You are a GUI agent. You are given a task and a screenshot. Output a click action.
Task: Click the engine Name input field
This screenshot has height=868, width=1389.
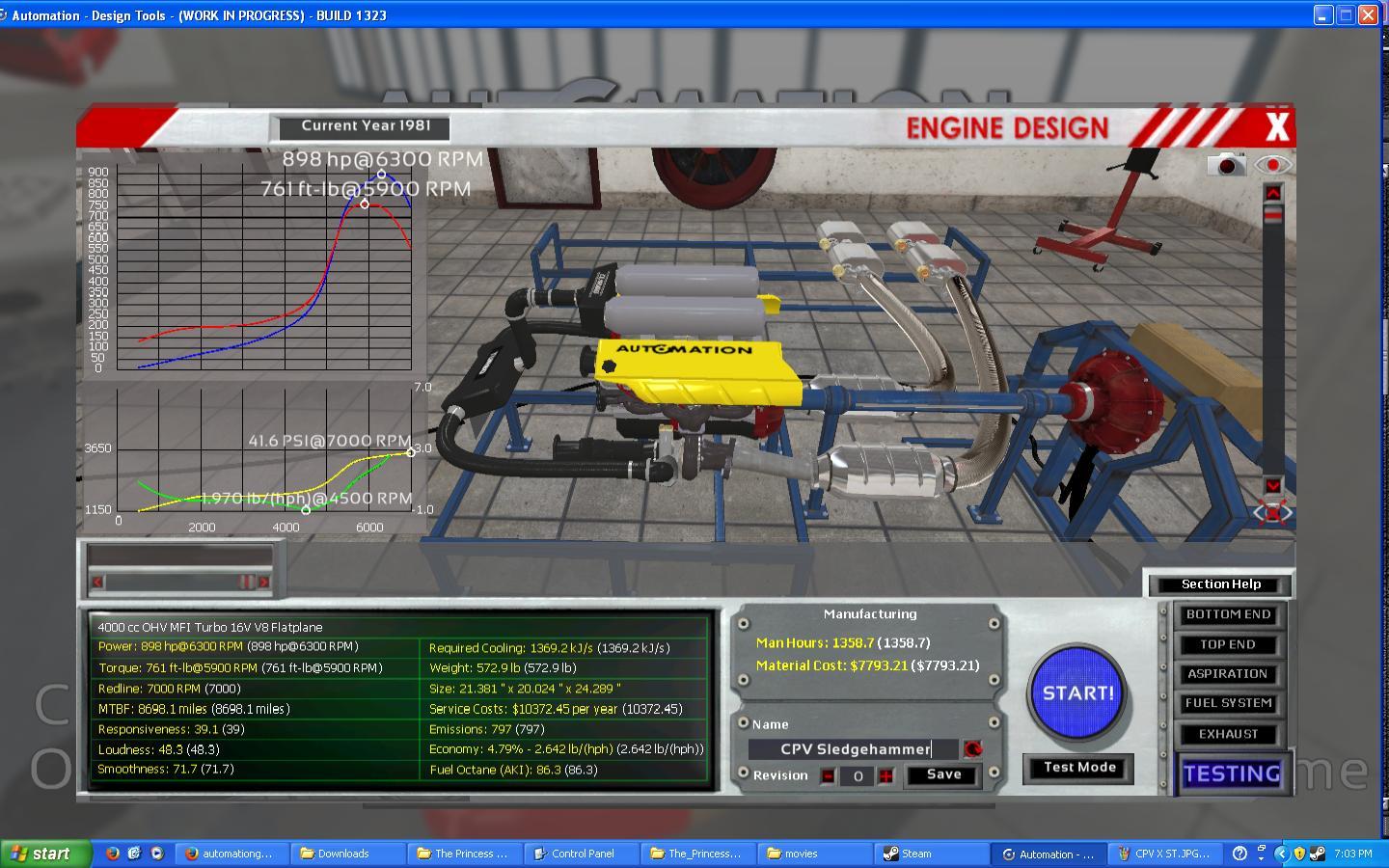[854, 748]
